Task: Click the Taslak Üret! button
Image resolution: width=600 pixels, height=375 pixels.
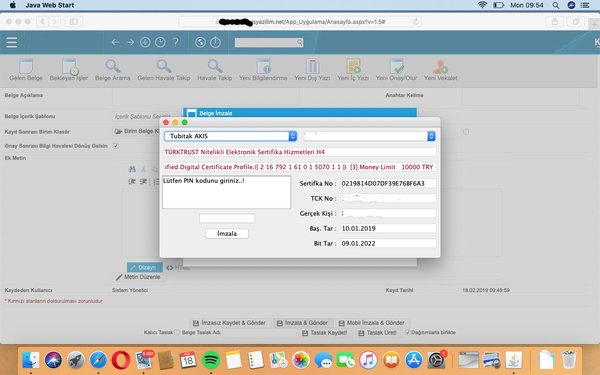Action: tap(378, 333)
